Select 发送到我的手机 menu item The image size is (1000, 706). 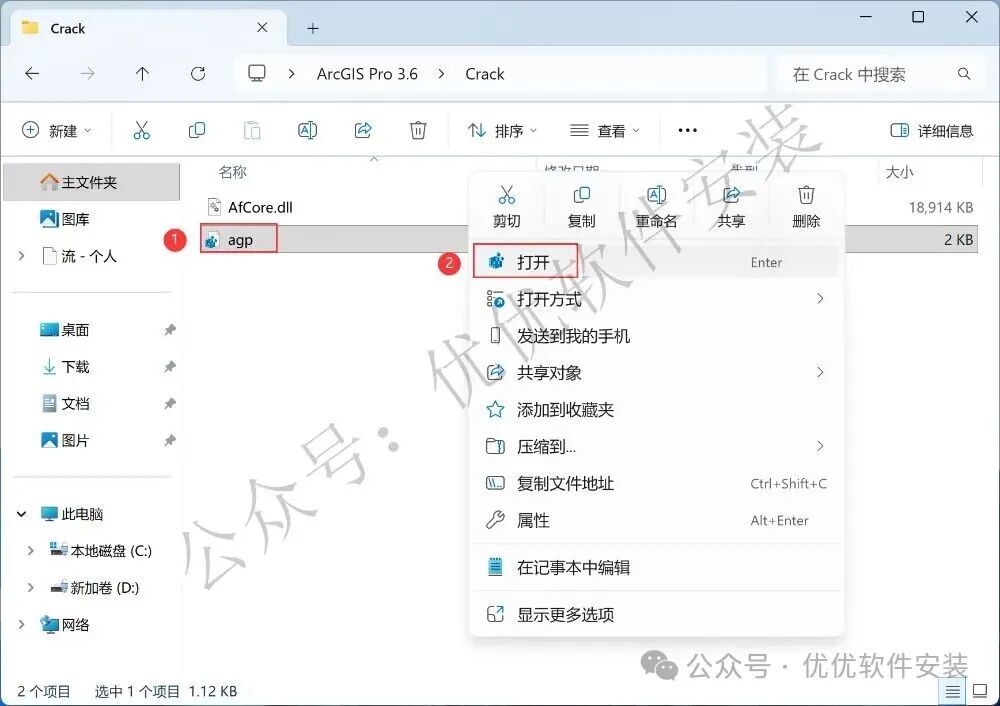(656, 336)
